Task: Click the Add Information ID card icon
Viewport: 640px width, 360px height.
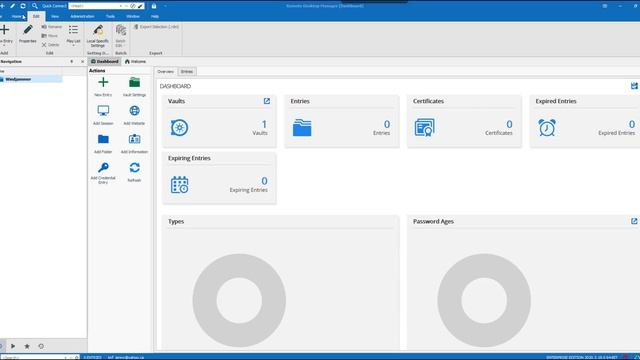Action: pyautogui.click(x=134, y=139)
